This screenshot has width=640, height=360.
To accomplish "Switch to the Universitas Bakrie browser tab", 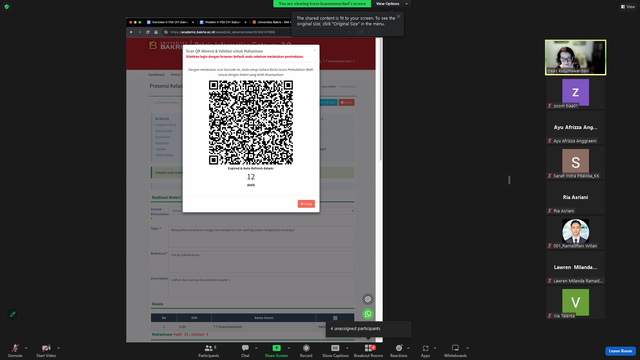I will tap(271, 22).
